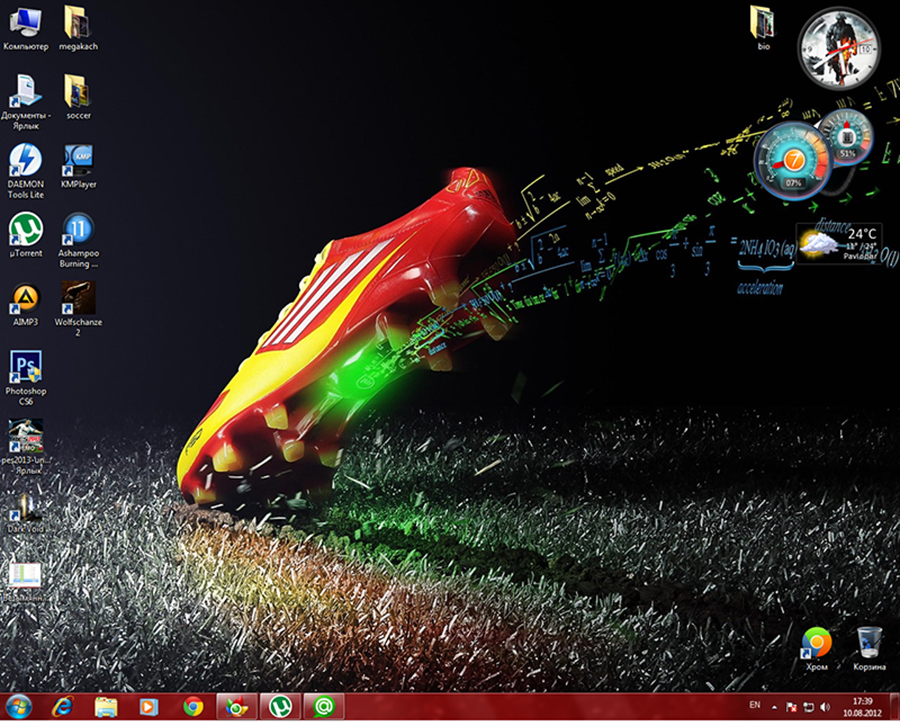Viewport: 900px width, 726px height.
Task: Open the megakach folder
Action: tap(78, 29)
